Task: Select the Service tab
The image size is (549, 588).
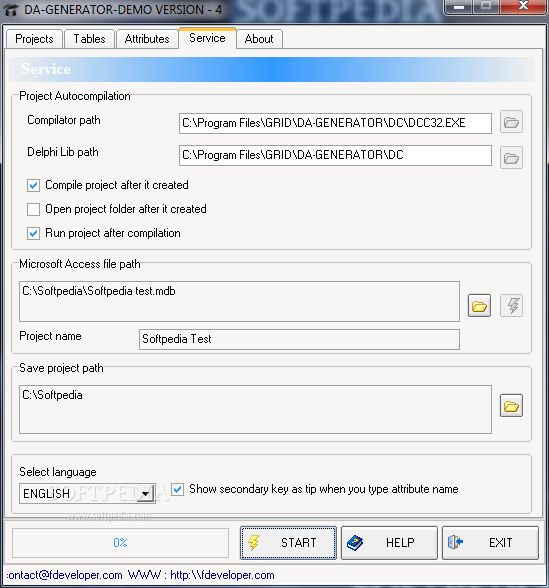Action: pos(207,38)
